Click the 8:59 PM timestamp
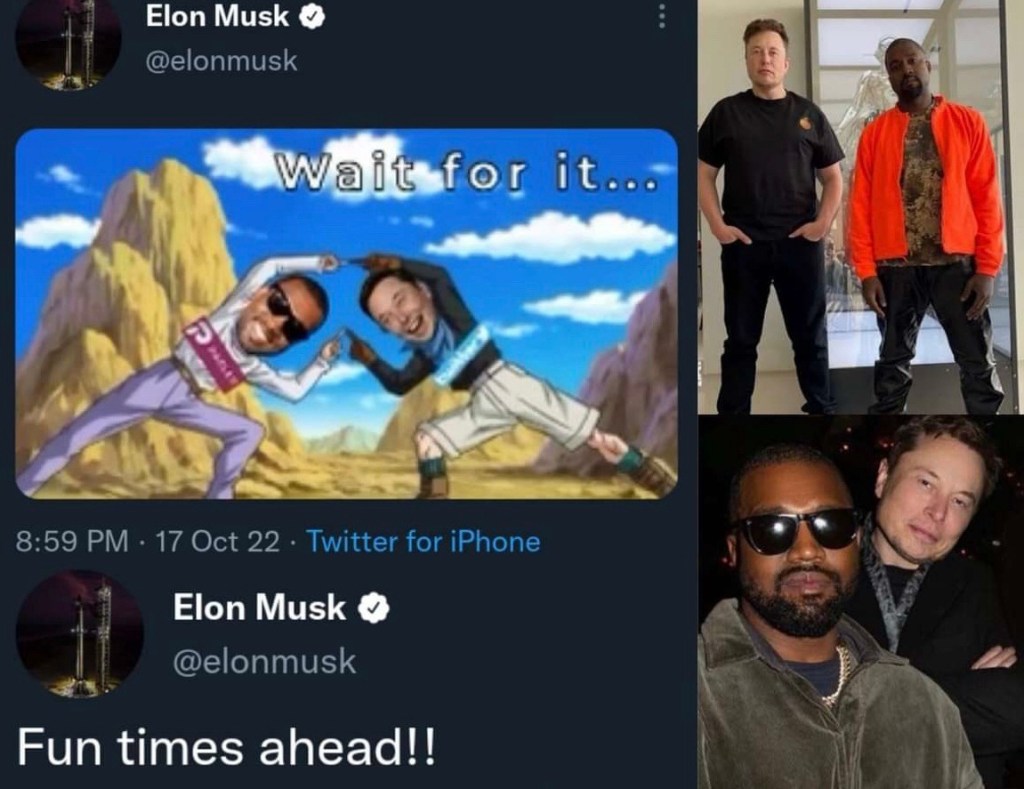This screenshot has width=1024, height=789. click(x=72, y=541)
